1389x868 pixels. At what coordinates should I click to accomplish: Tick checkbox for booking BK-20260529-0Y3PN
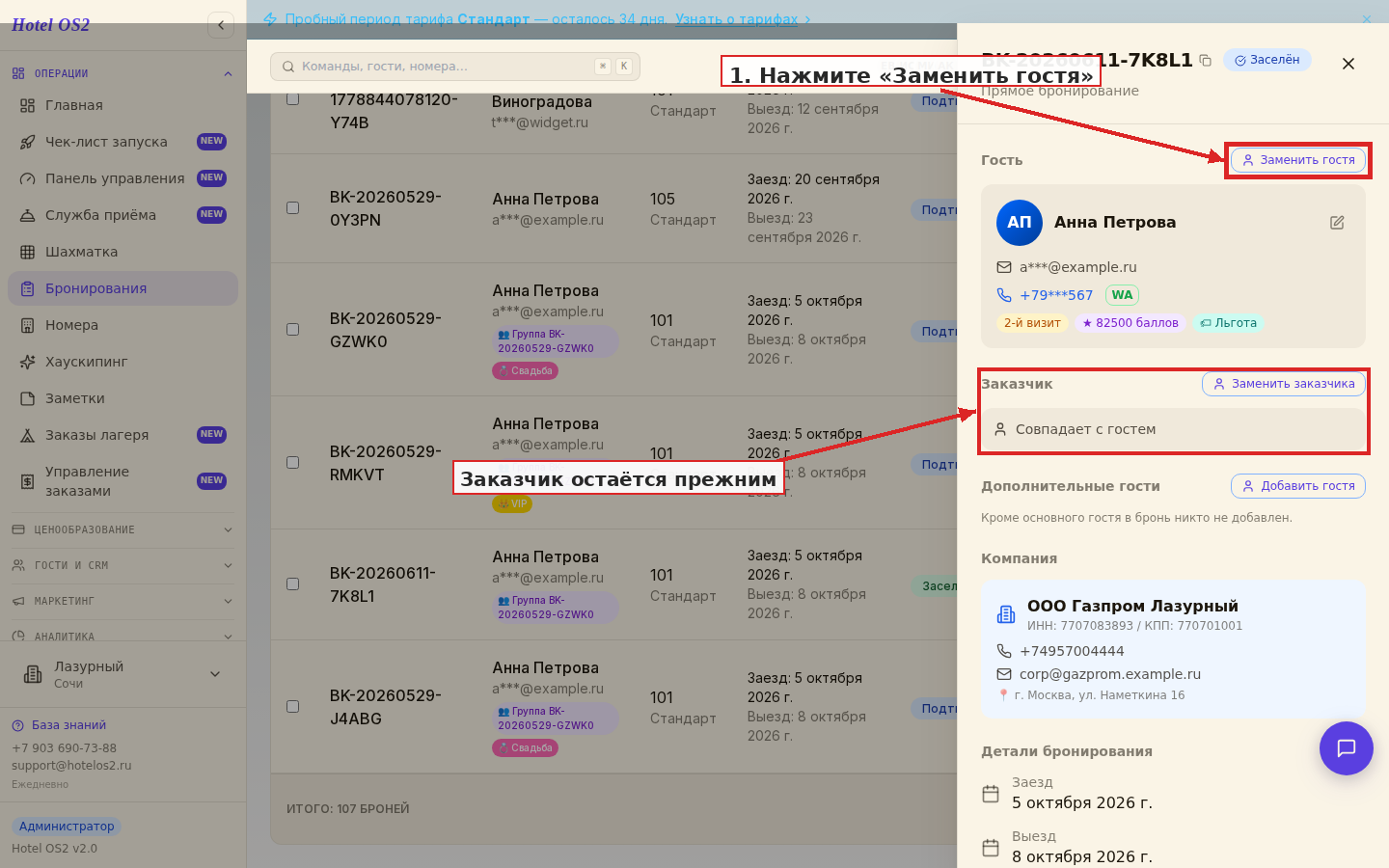click(x=292, y=208)
